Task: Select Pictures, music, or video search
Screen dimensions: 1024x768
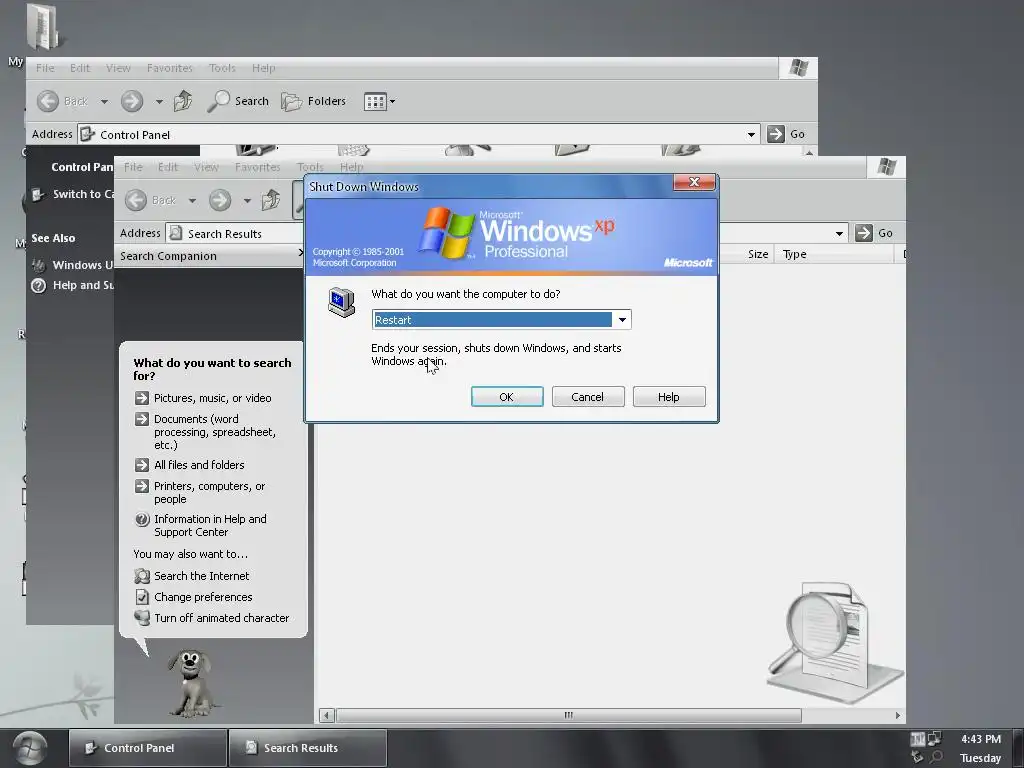Action: (x=212, y=398)
